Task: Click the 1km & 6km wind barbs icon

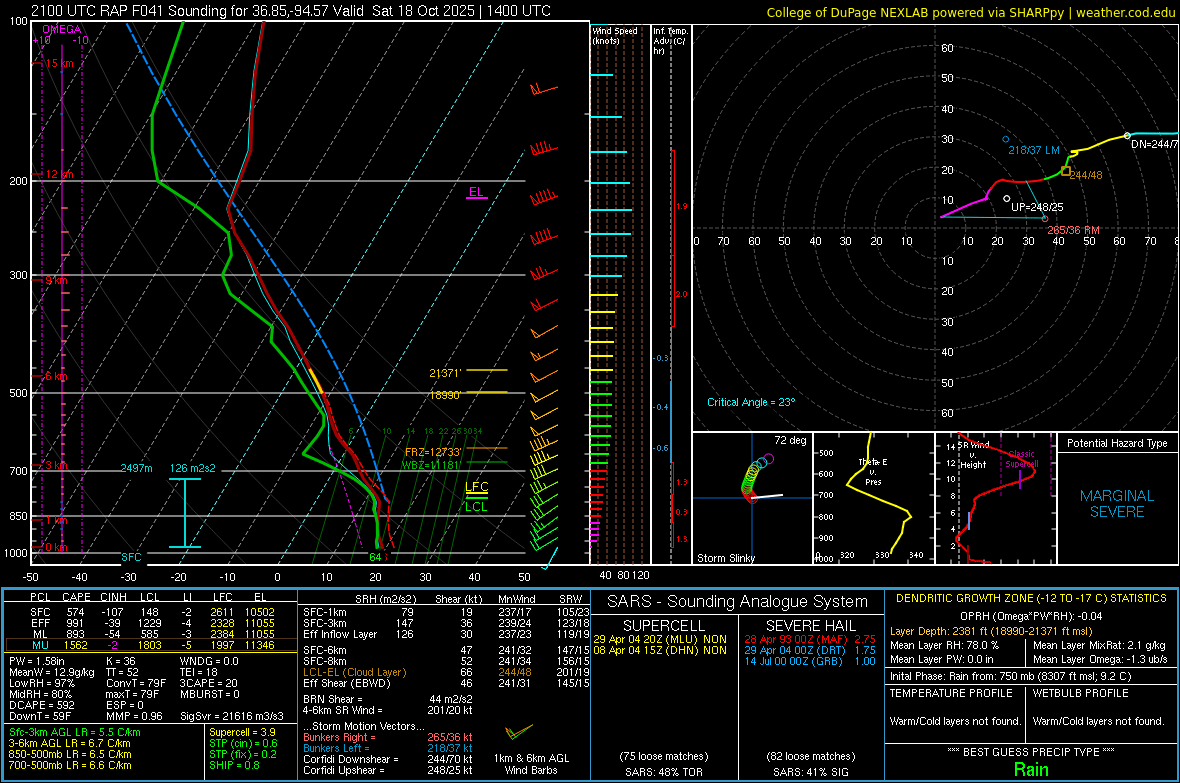Action: [519, 732]
